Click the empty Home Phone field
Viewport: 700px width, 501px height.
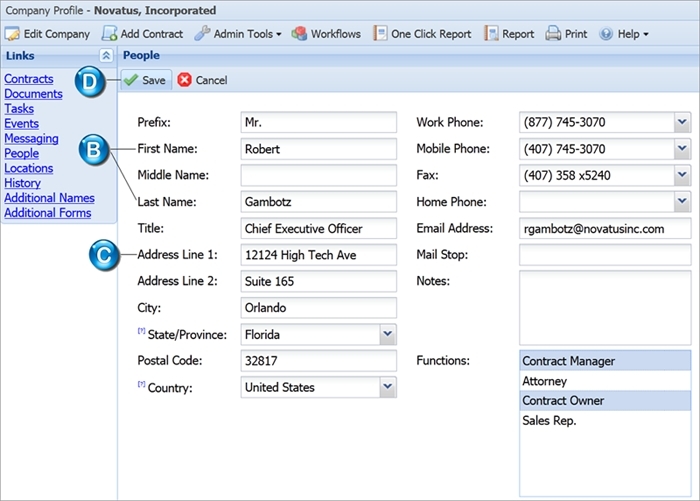tap(596, 201)
